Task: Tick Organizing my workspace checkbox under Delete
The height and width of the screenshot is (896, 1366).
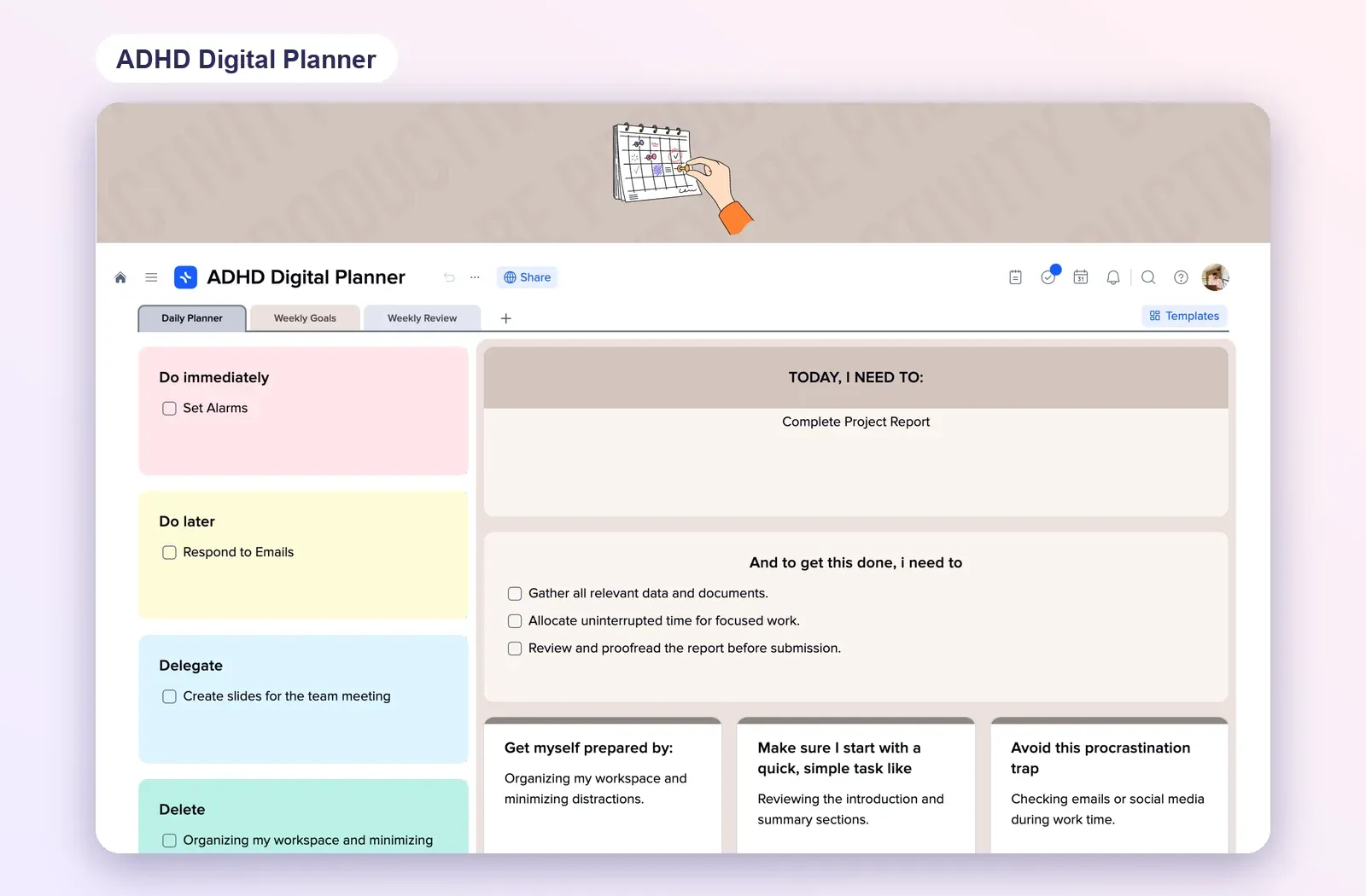Action: click(169, 841)
